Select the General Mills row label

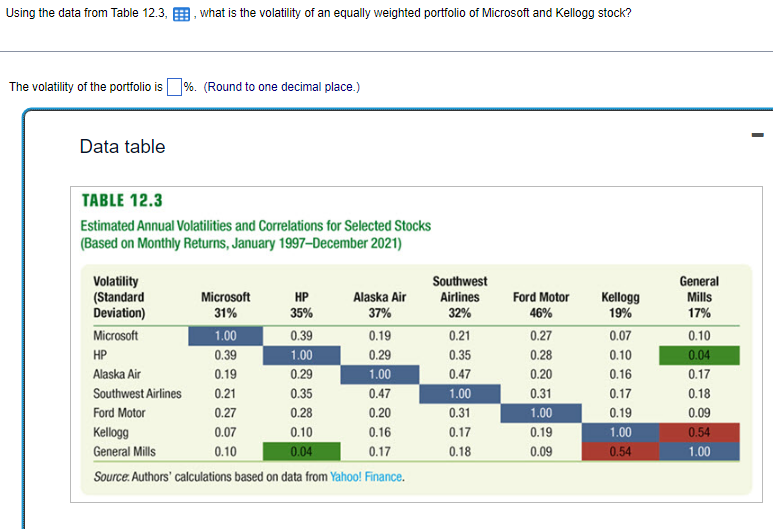124,452
